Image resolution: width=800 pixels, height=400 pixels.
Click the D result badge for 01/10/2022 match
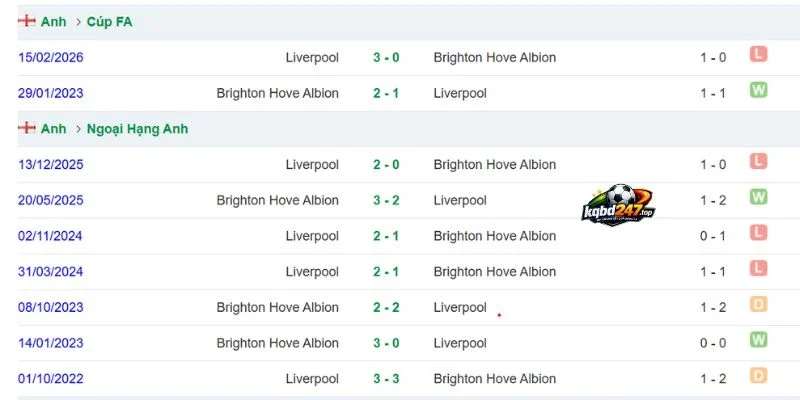(x=758, y=376)
